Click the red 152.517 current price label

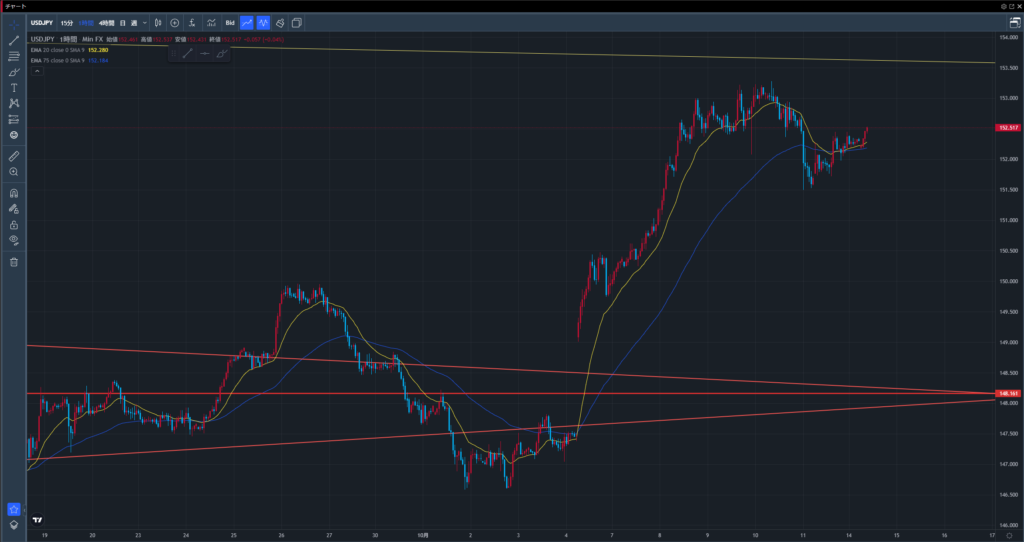(1007, 128)
